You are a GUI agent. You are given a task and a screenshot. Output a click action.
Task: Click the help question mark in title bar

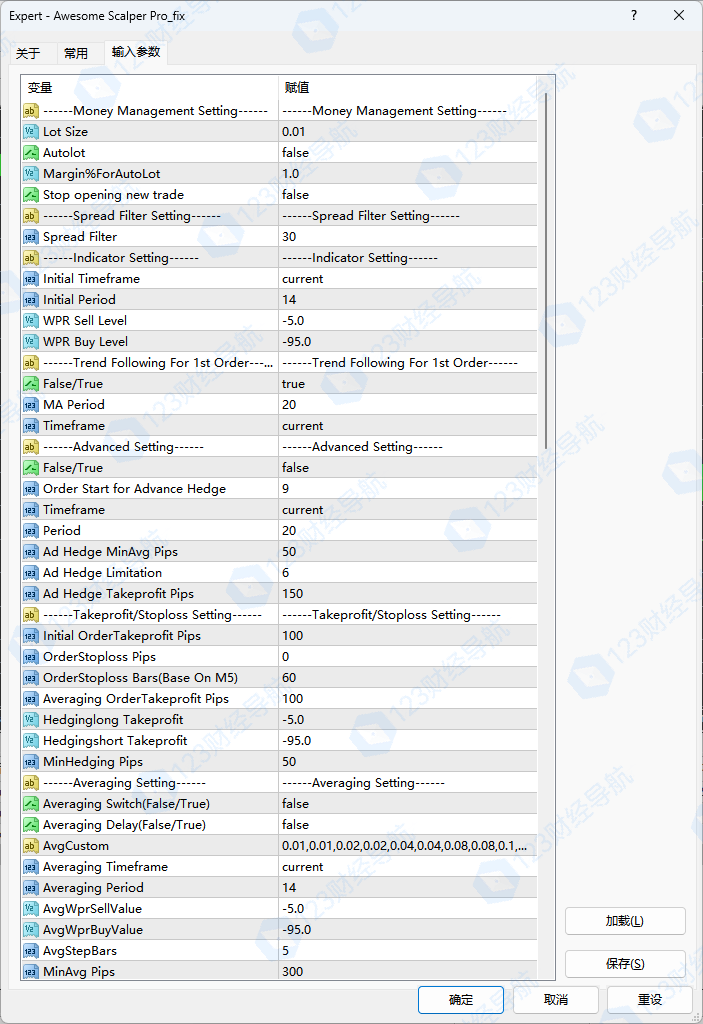click(634, 15)
